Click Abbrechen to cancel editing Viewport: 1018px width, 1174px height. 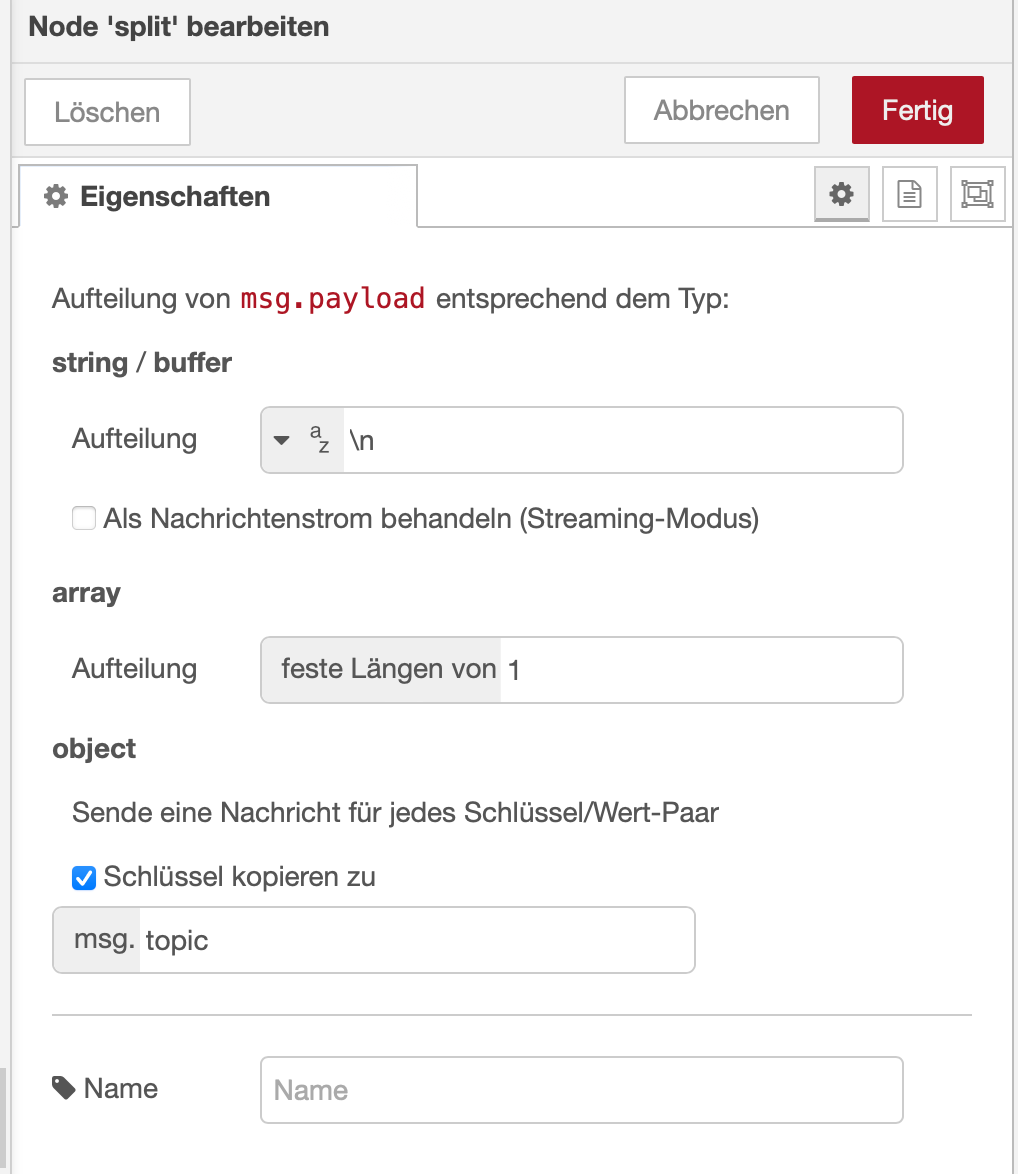coord(721,110)
